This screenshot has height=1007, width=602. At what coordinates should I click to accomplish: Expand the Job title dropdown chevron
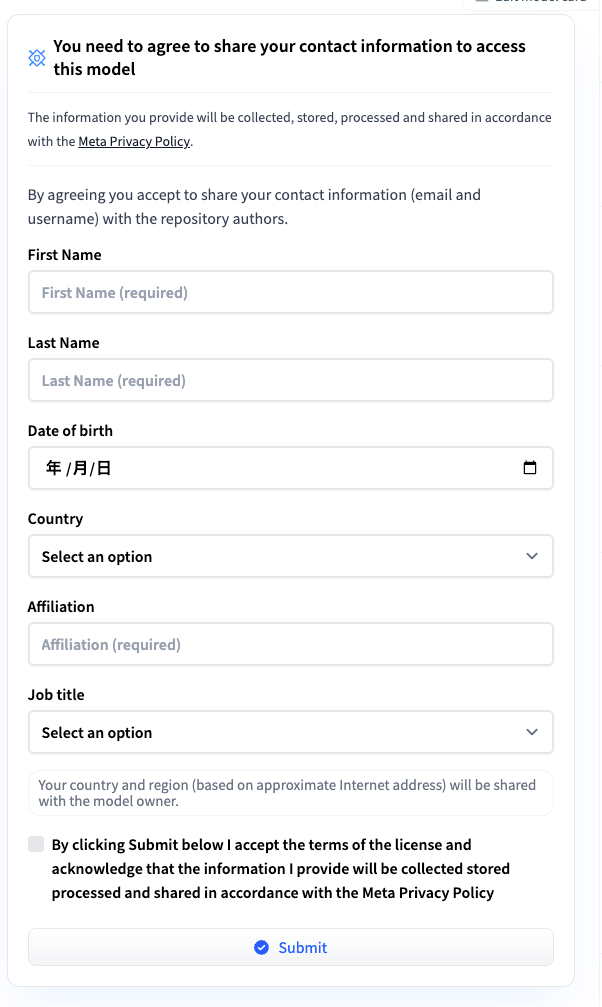(x=532, y=732)
